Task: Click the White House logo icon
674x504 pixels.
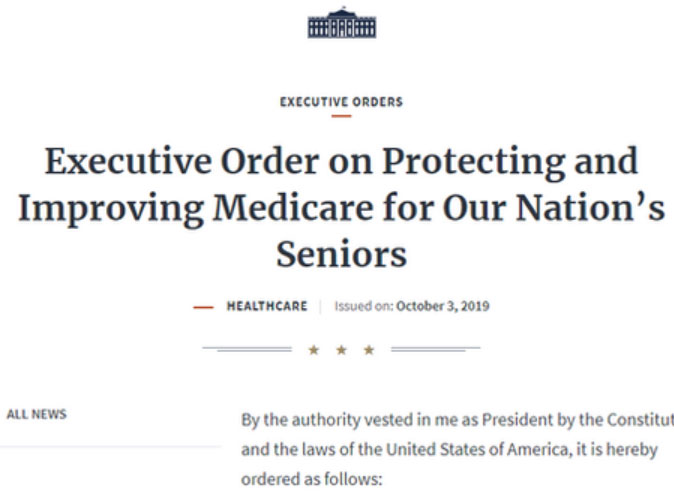Action: tap(342, 23)
